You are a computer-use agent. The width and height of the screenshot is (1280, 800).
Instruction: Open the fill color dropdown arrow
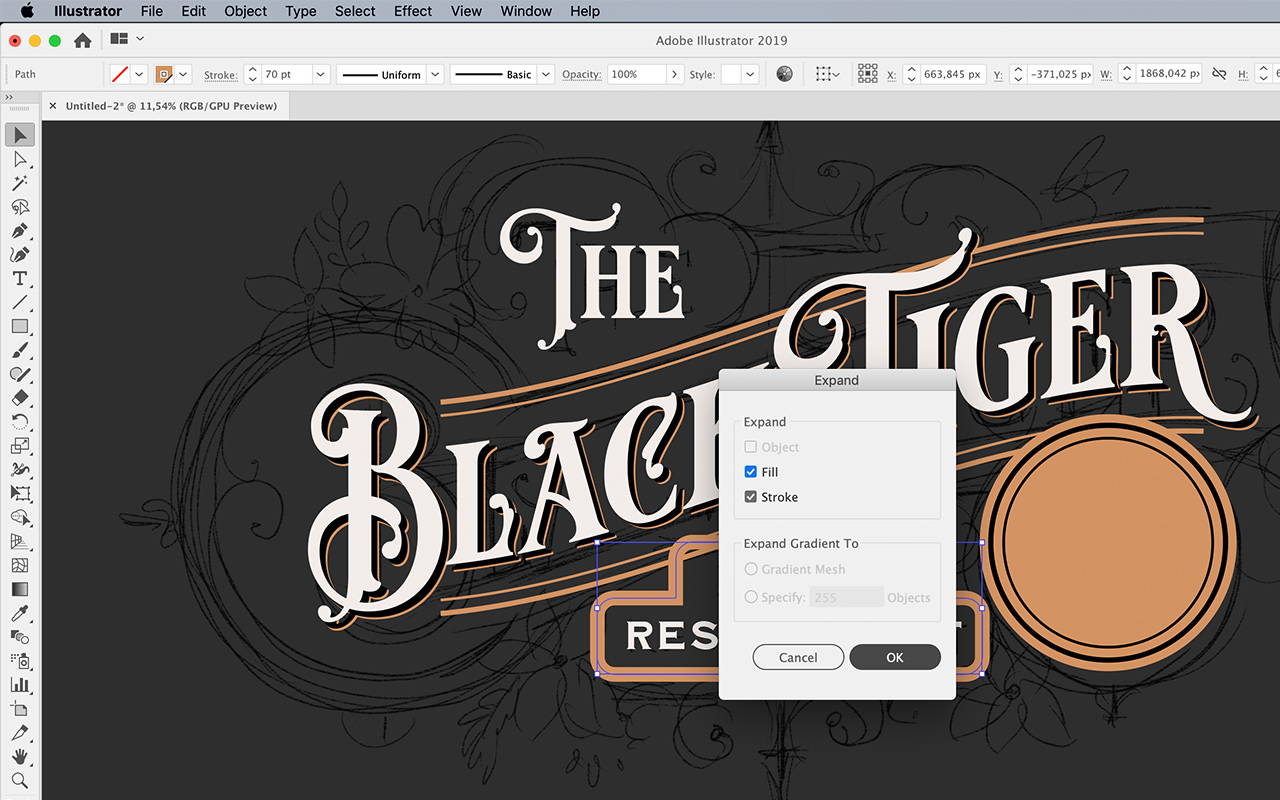click(x=139, y=74)
